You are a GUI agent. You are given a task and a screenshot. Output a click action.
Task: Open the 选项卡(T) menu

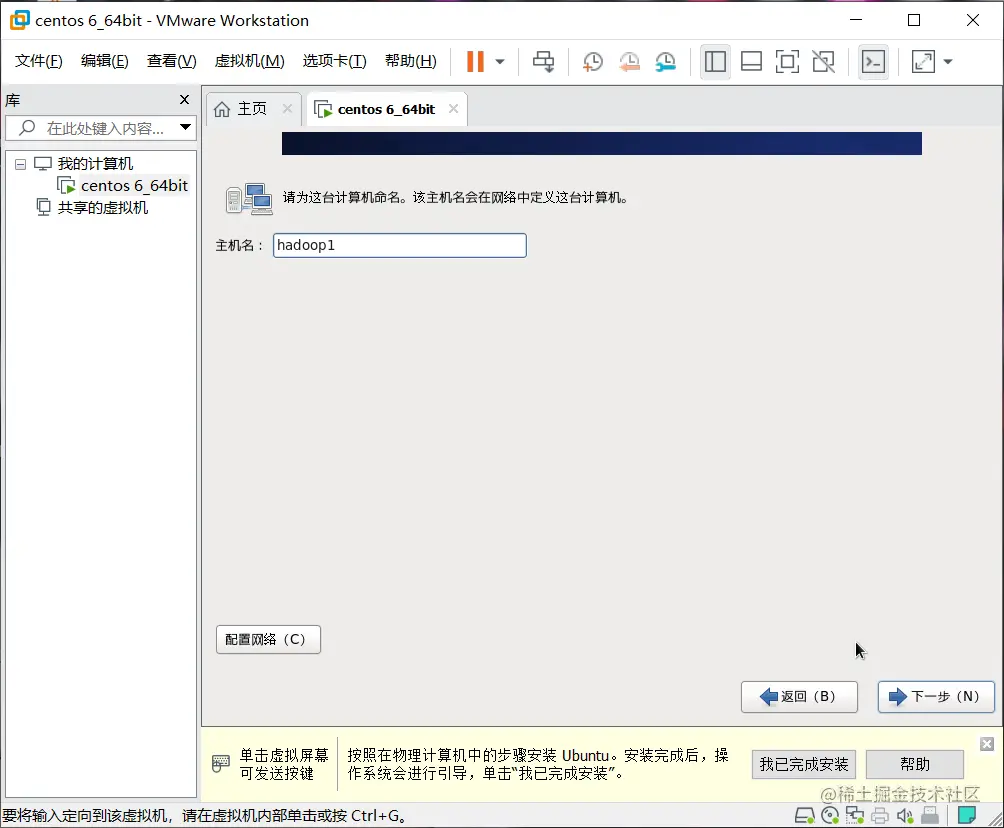334,61
